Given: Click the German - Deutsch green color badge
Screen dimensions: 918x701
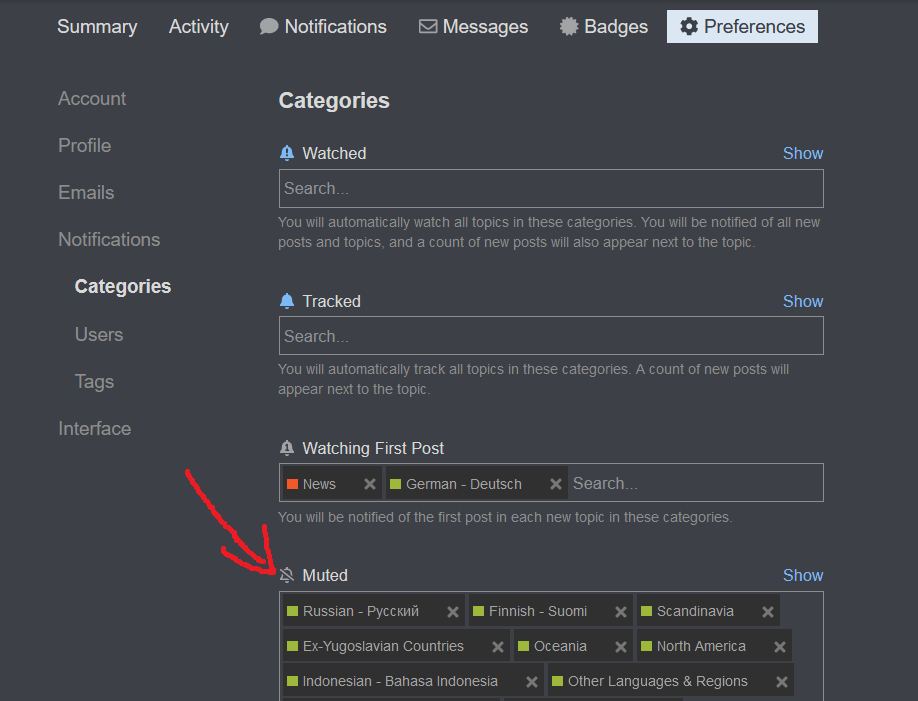Looking at the screenshot, I should [x=395, y=484].
